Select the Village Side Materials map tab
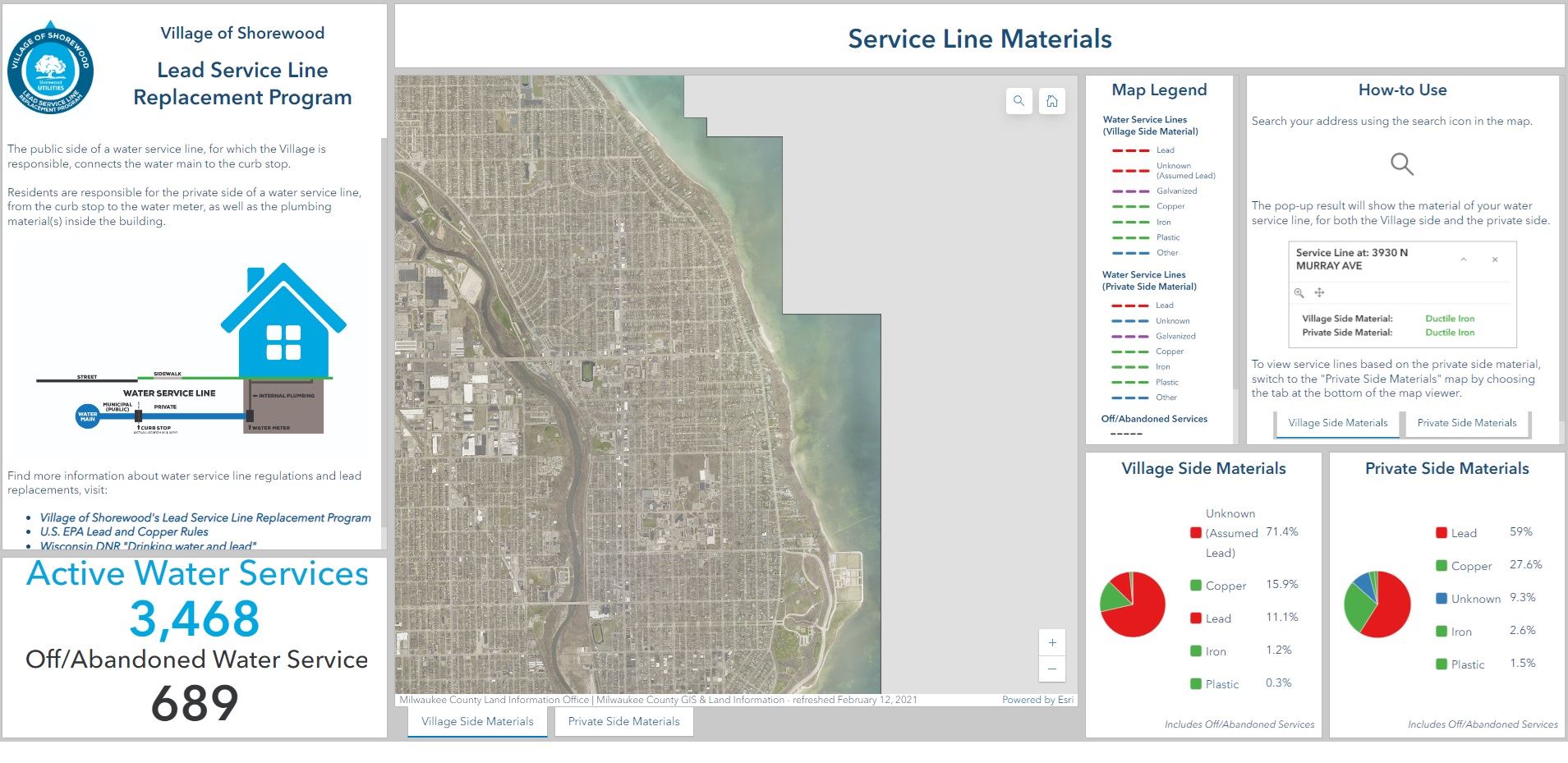Screen dimensions: 1568x763 (x=477, y=721)
